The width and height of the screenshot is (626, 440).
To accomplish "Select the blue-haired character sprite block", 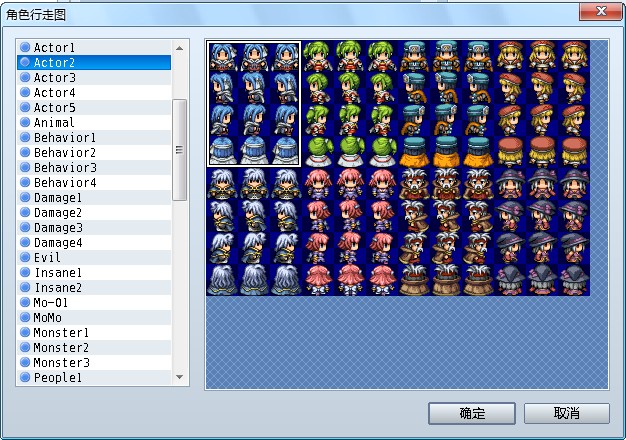I will (254, 104).
